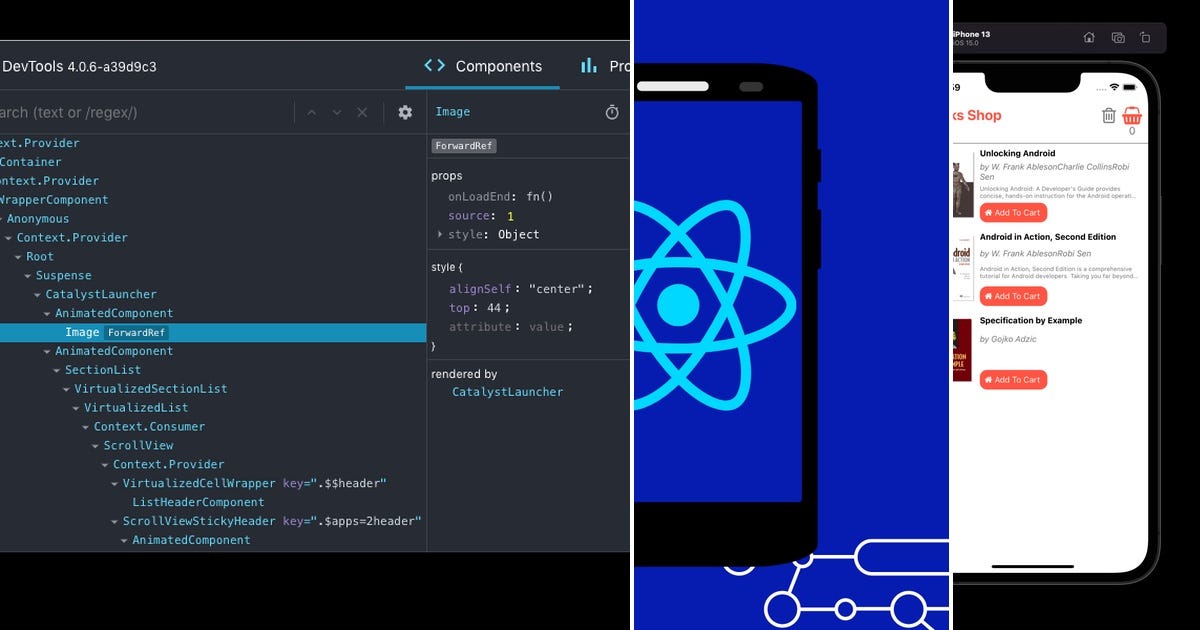
Task: Expand the style Object in props panel
Action: [x=440, y=234]
